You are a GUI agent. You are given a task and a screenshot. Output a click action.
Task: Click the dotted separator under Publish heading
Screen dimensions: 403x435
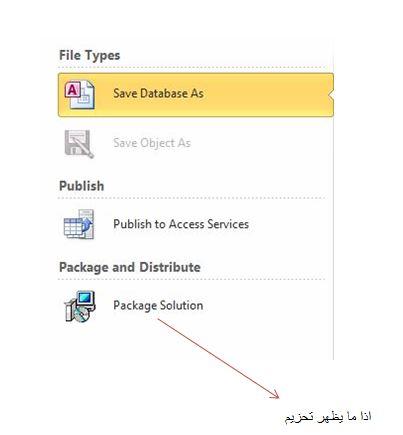click(x=192, y=198)
